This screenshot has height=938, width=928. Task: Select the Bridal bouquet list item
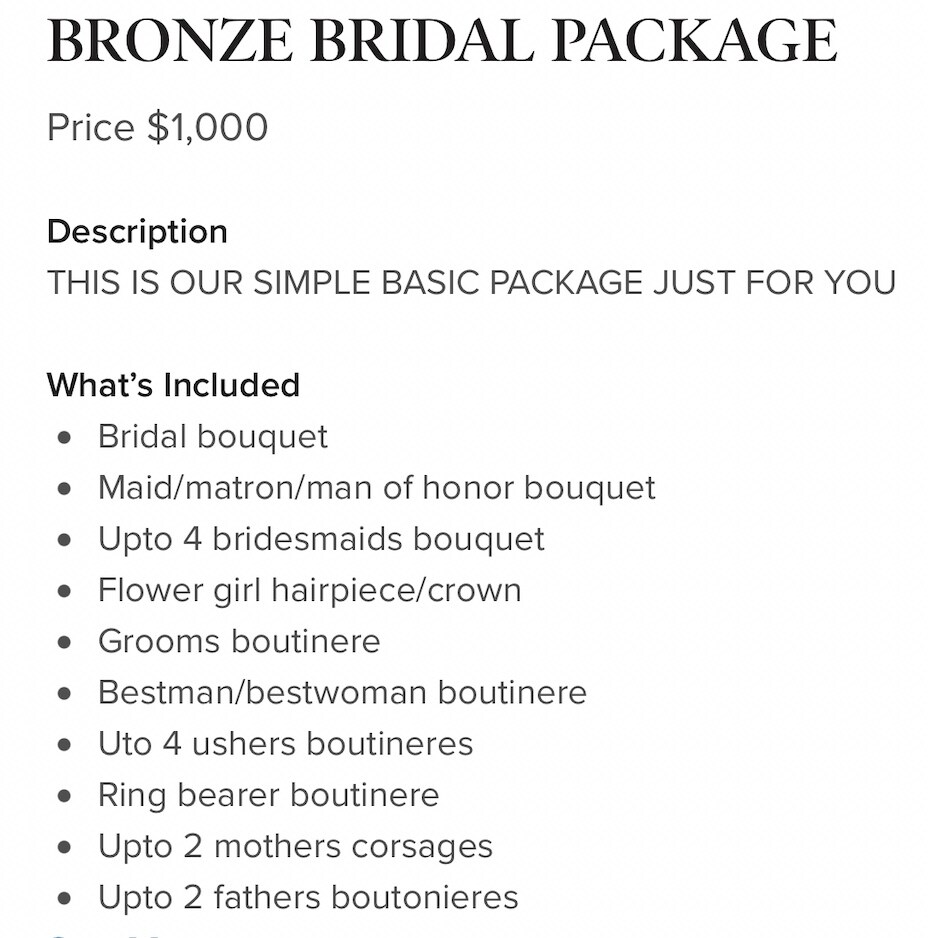[213, 436]
